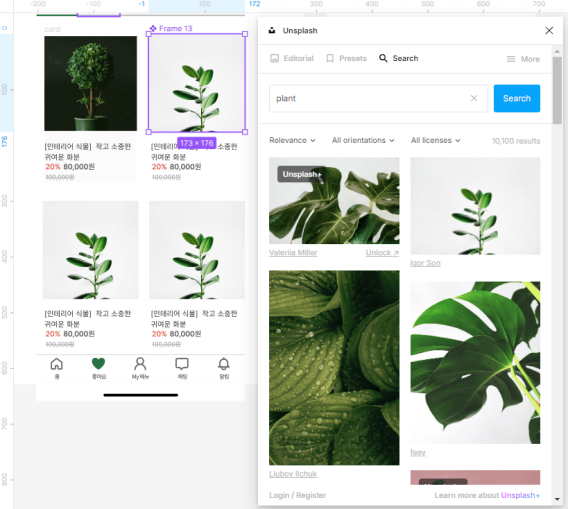Open feey author link
The width and height of the screenshot is (568, 509).
click(418, 452)
